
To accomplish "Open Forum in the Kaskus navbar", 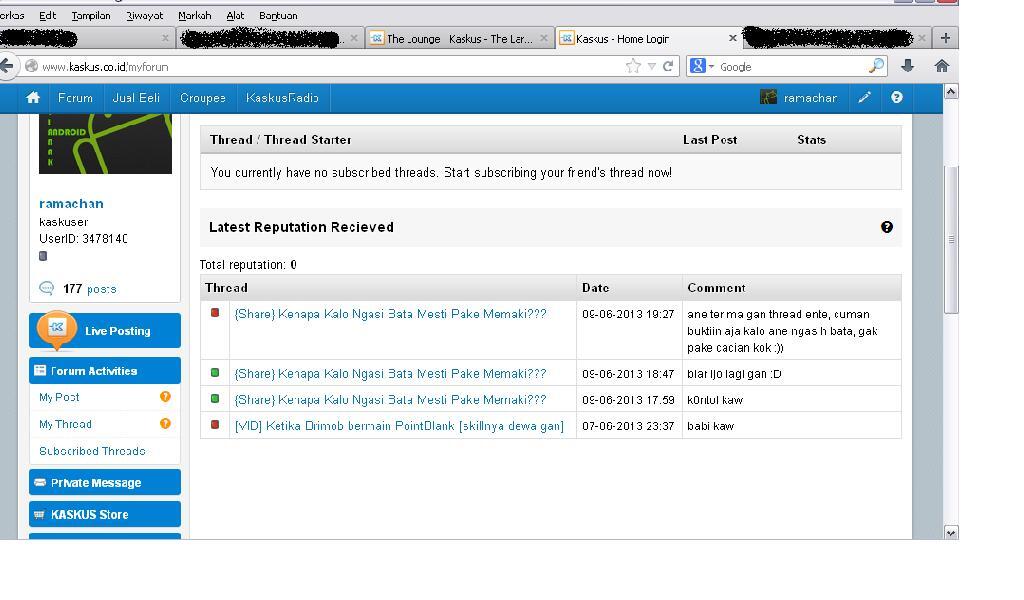I will pyautogui.click(x=75, y=98).
